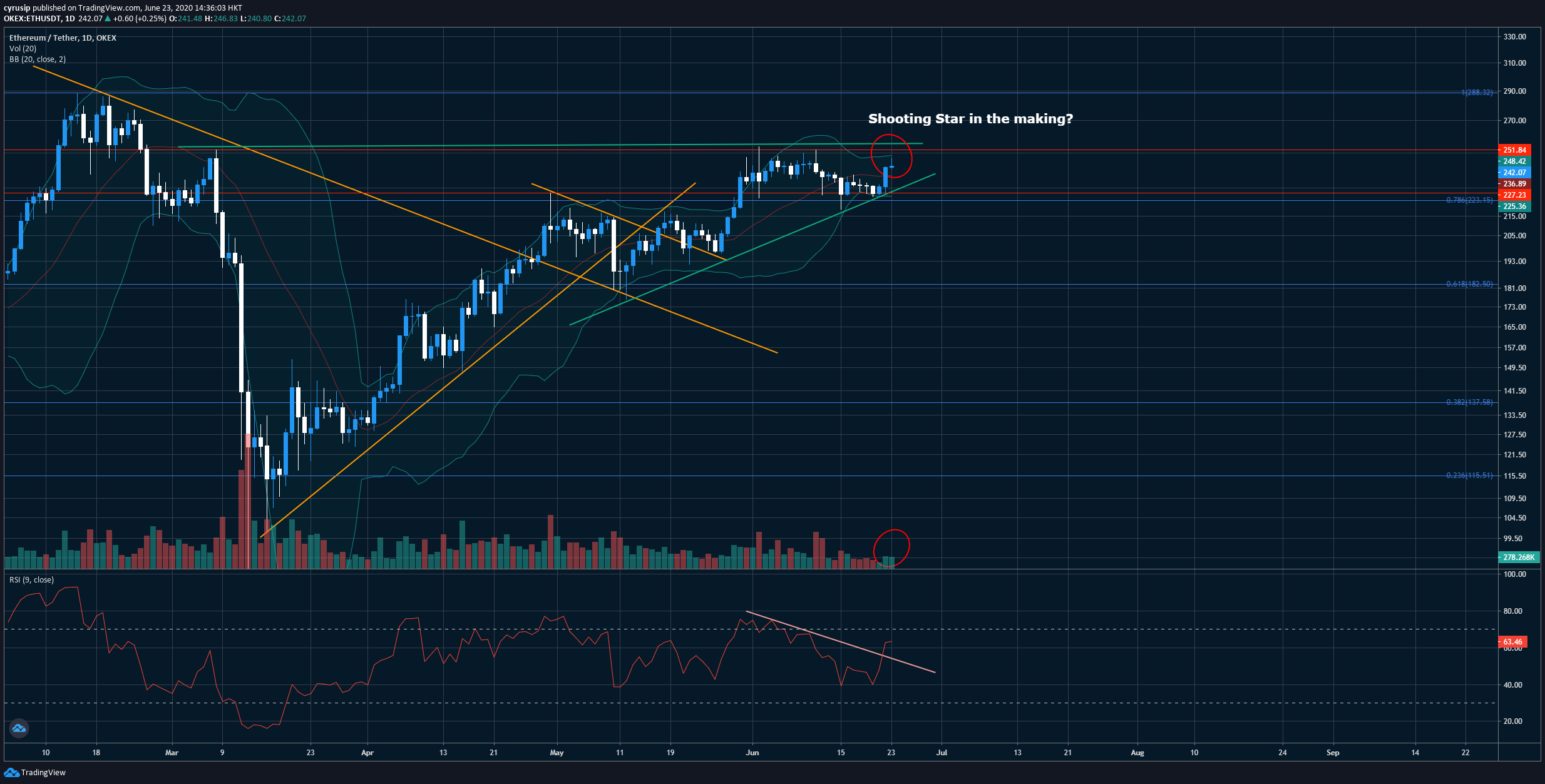Click the 'Mar' date on time axis
Image resolution: width=1545 pixels, height=784 pixels.
(x=172, y=752)
